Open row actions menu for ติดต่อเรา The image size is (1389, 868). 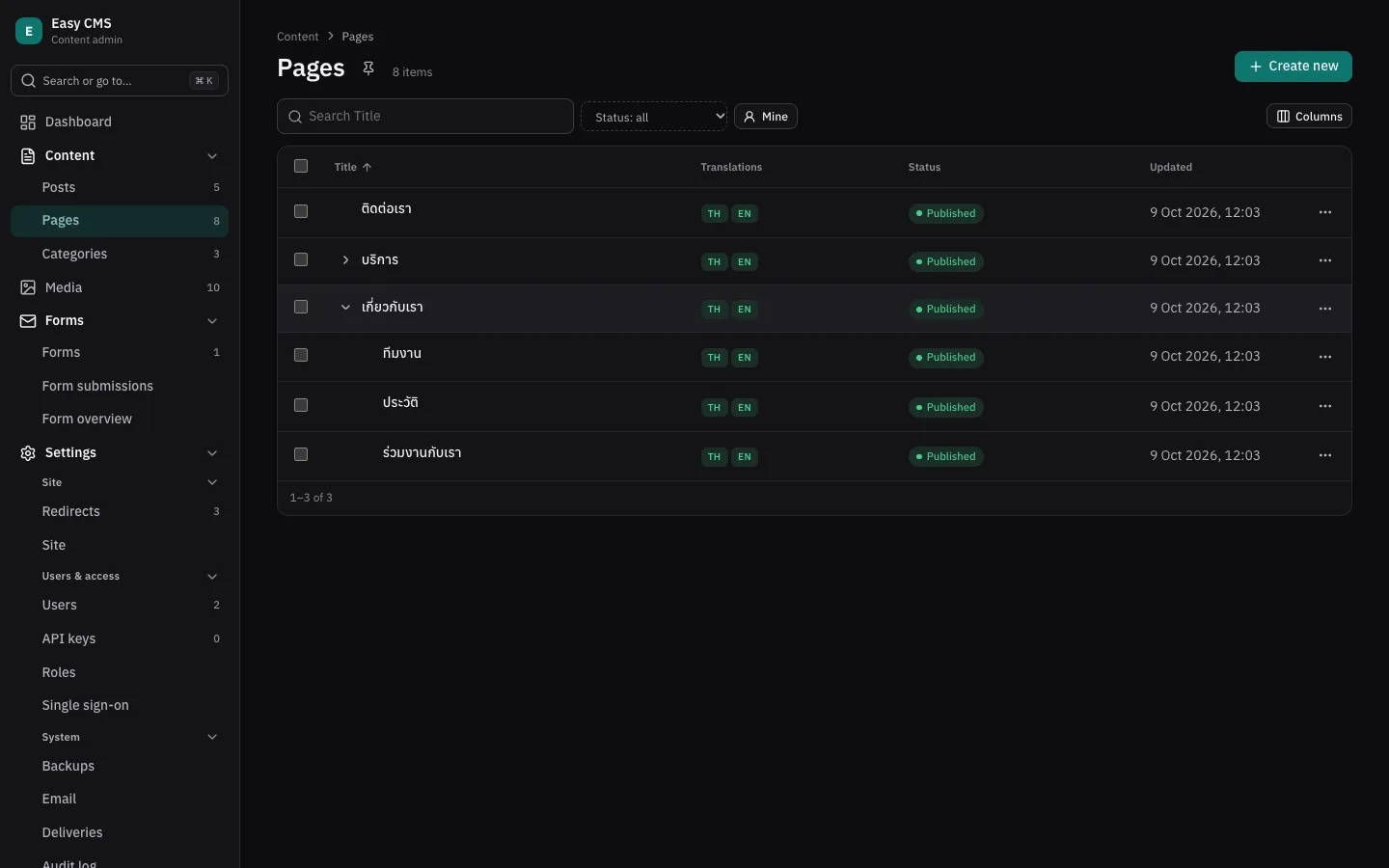pyautogui.click(x=1325, y=212)
